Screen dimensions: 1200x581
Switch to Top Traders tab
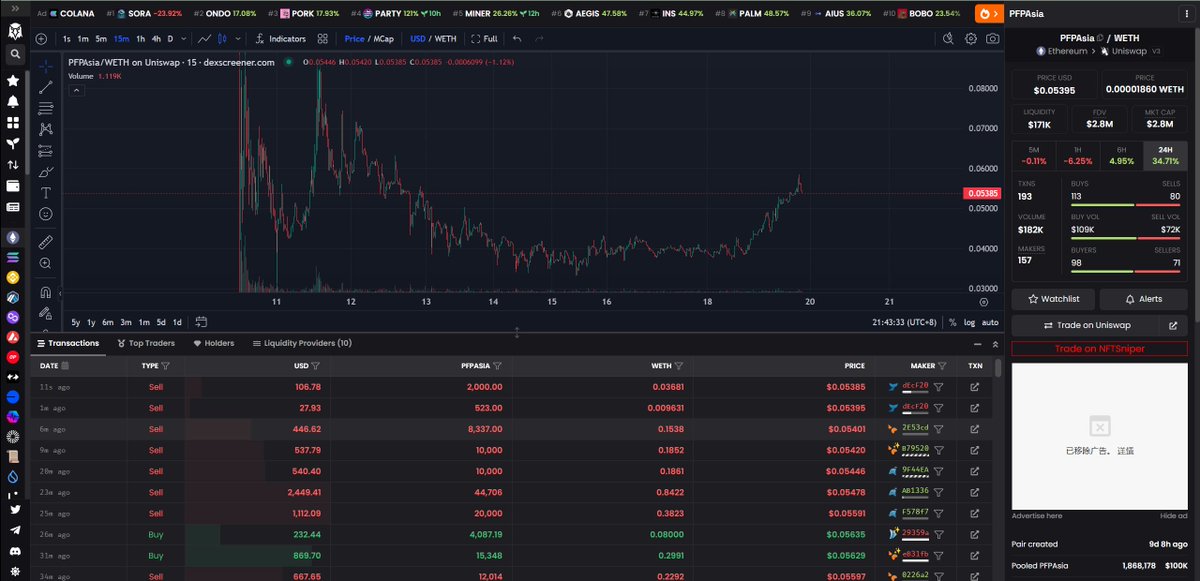coord(146,343)
